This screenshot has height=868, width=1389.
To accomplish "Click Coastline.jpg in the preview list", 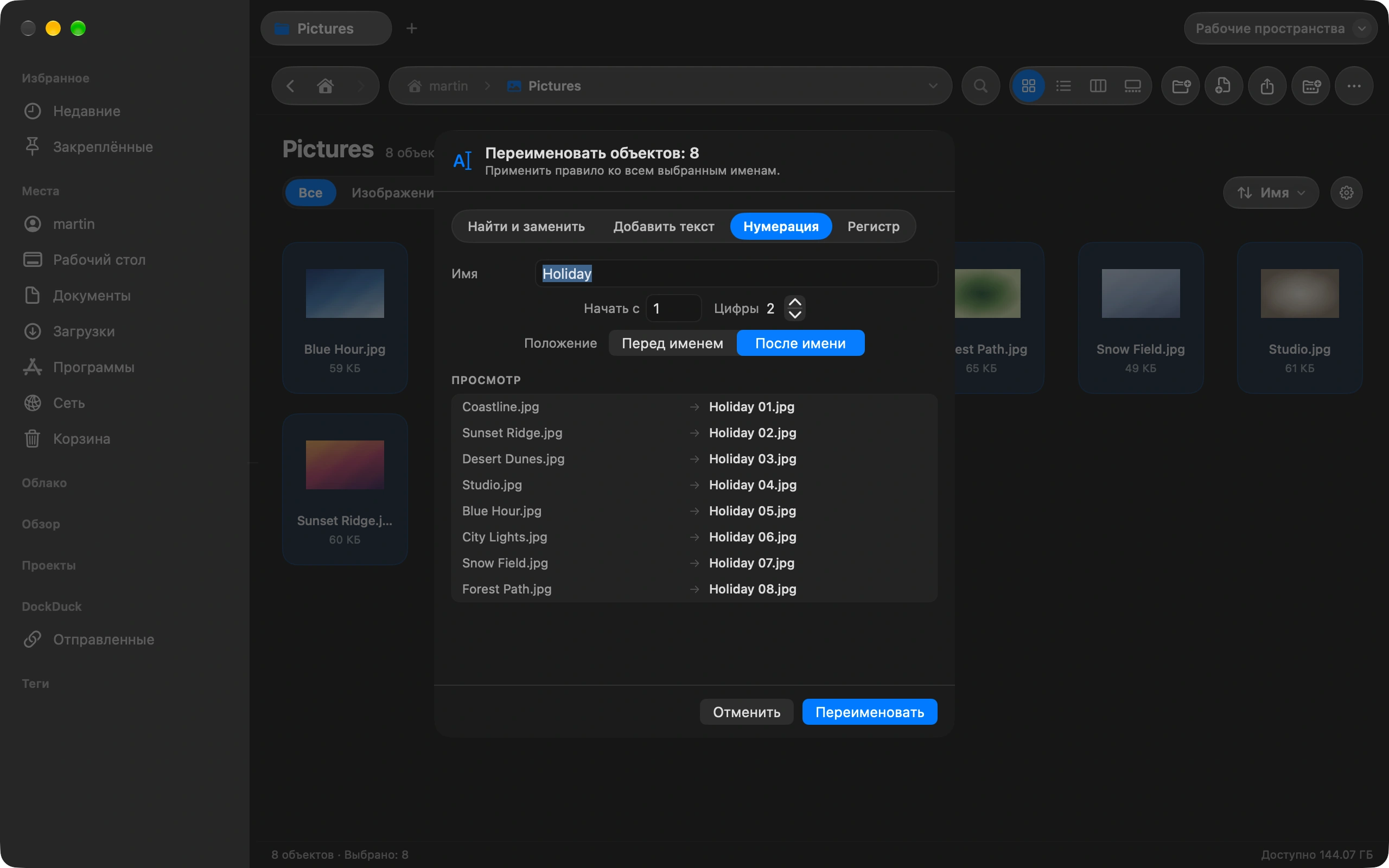I will tap(500, 406).
